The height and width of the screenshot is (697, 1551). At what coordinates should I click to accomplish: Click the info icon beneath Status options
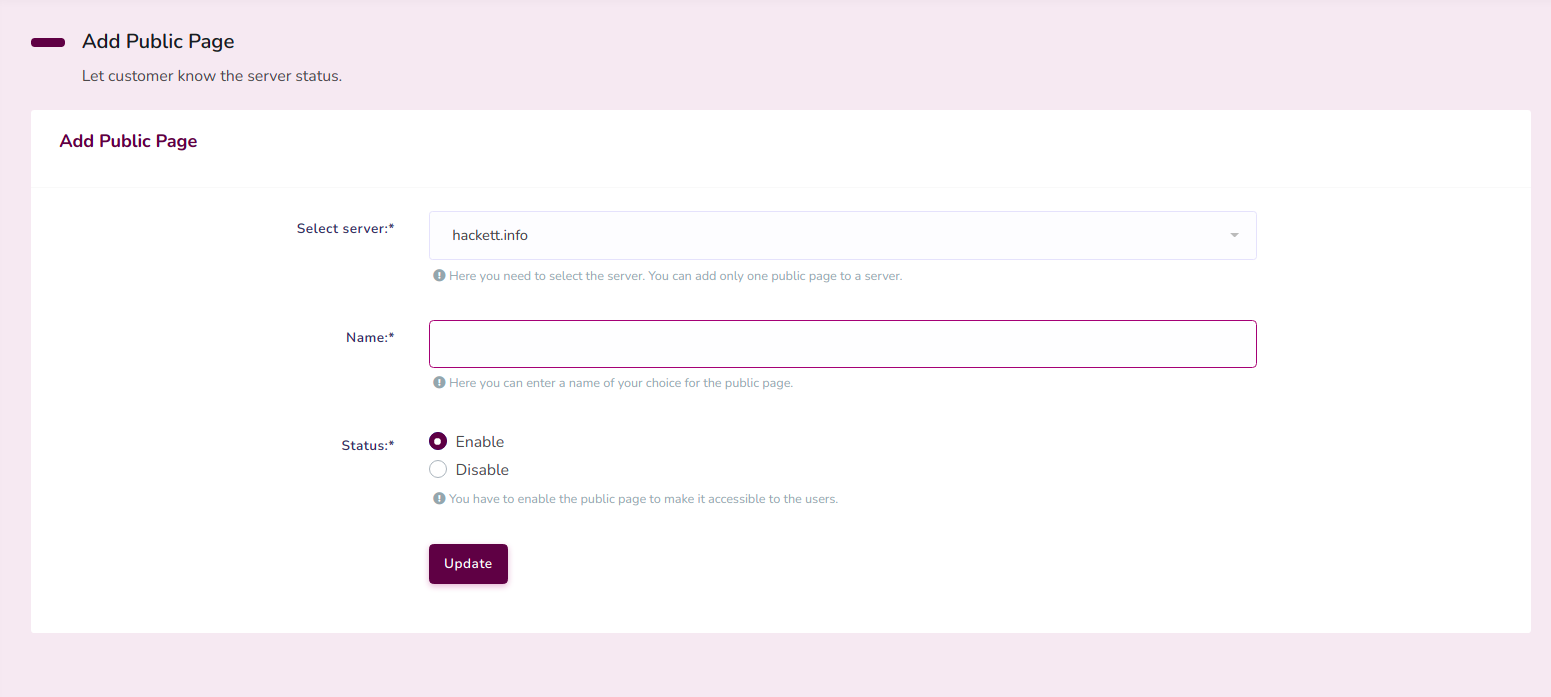(438, 499)
